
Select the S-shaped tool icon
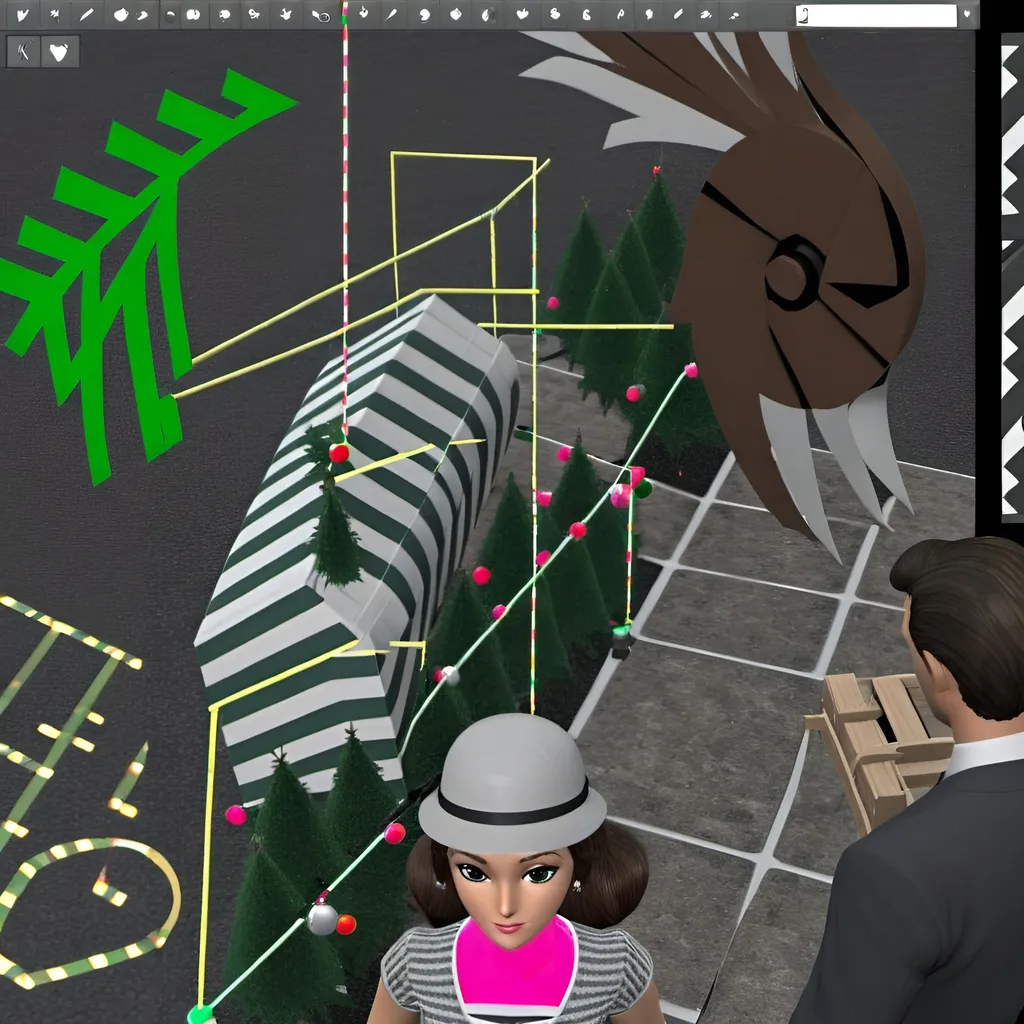(x=554, y=14)
